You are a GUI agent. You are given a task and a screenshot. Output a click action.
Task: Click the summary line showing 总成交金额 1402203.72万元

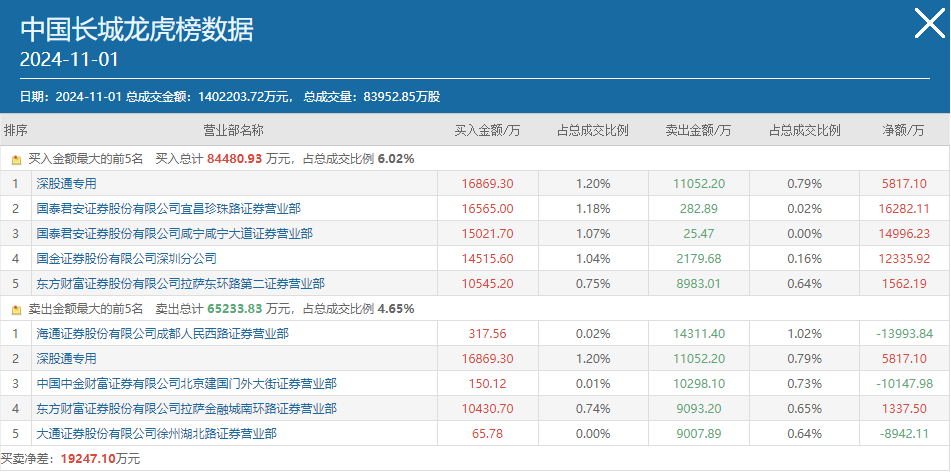[230, 97]
